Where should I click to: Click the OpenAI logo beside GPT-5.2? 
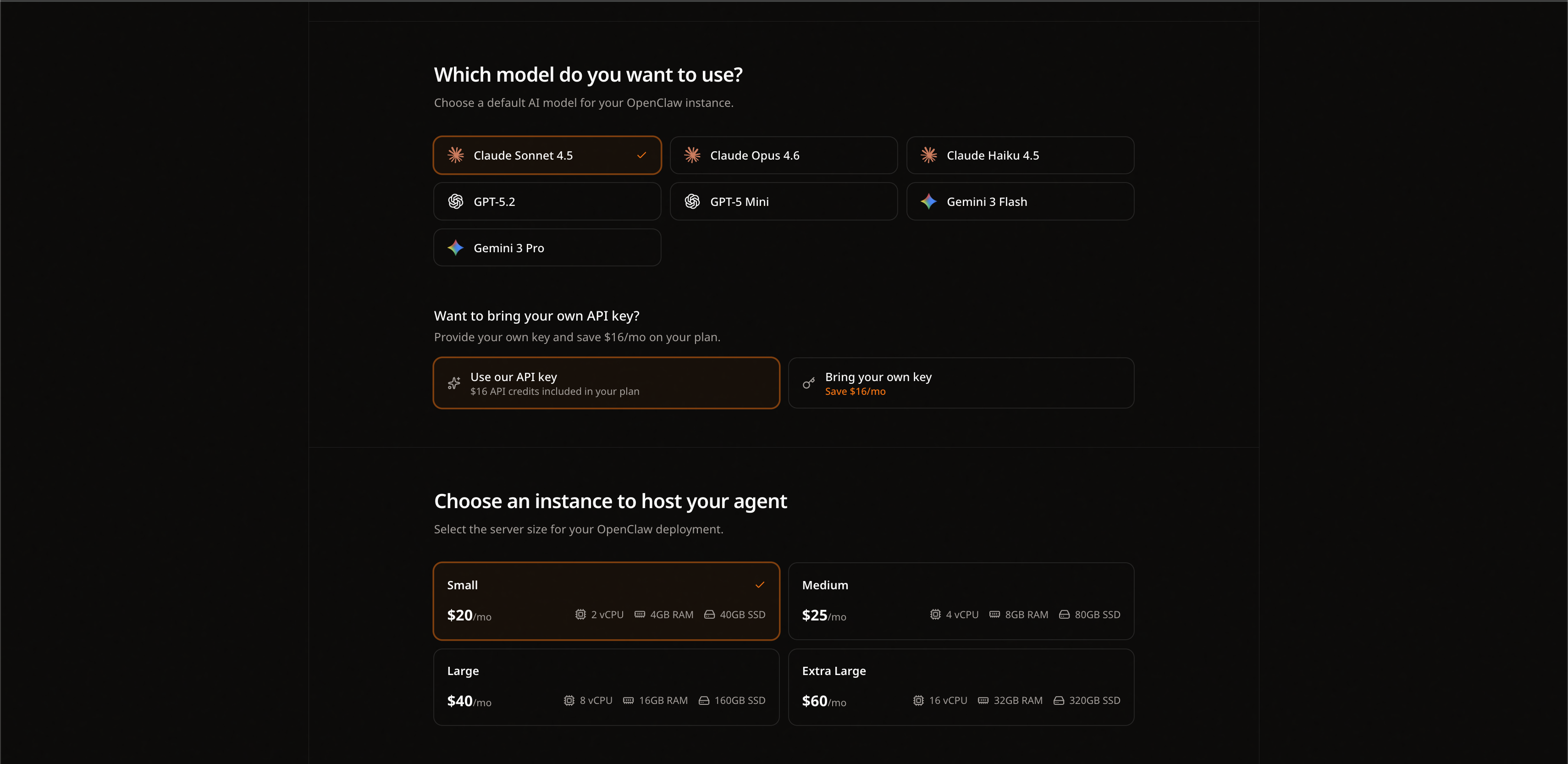pyautogui.click(x=455, y=201)
